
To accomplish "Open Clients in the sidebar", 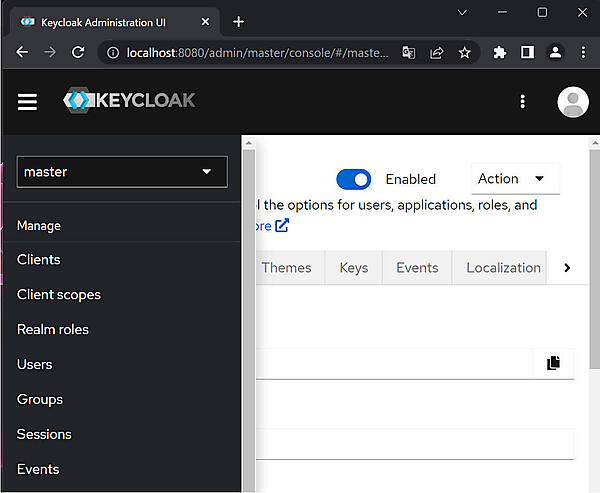I will pos(39,260).
